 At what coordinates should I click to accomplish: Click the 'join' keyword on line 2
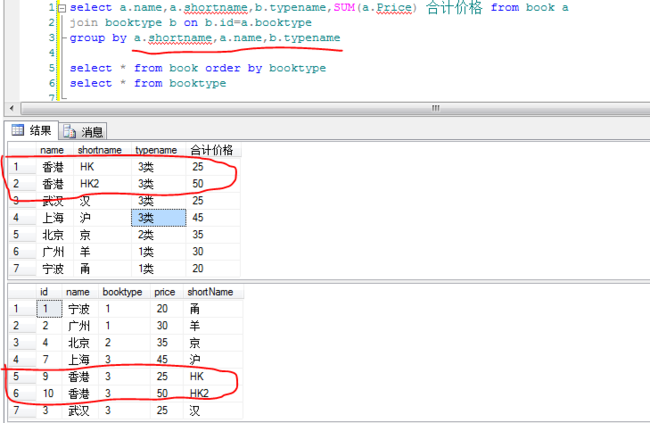[84, 22]
